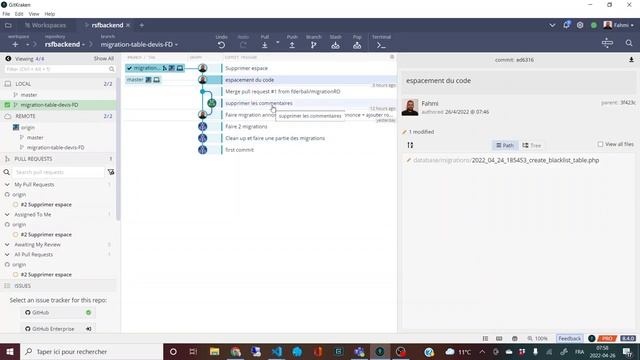Open the Pull options dropdown arrow
Screen dimensions: 640x360
click(x=278, y=42)
